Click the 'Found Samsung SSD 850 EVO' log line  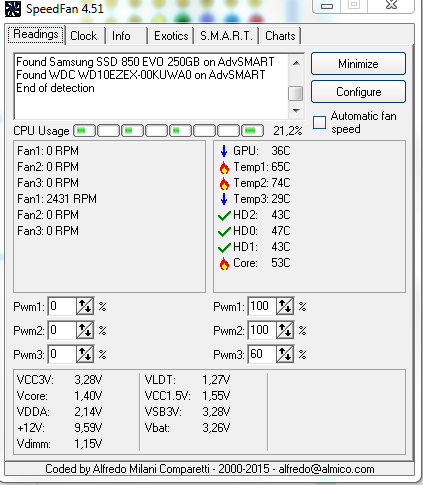click(145, 62)
